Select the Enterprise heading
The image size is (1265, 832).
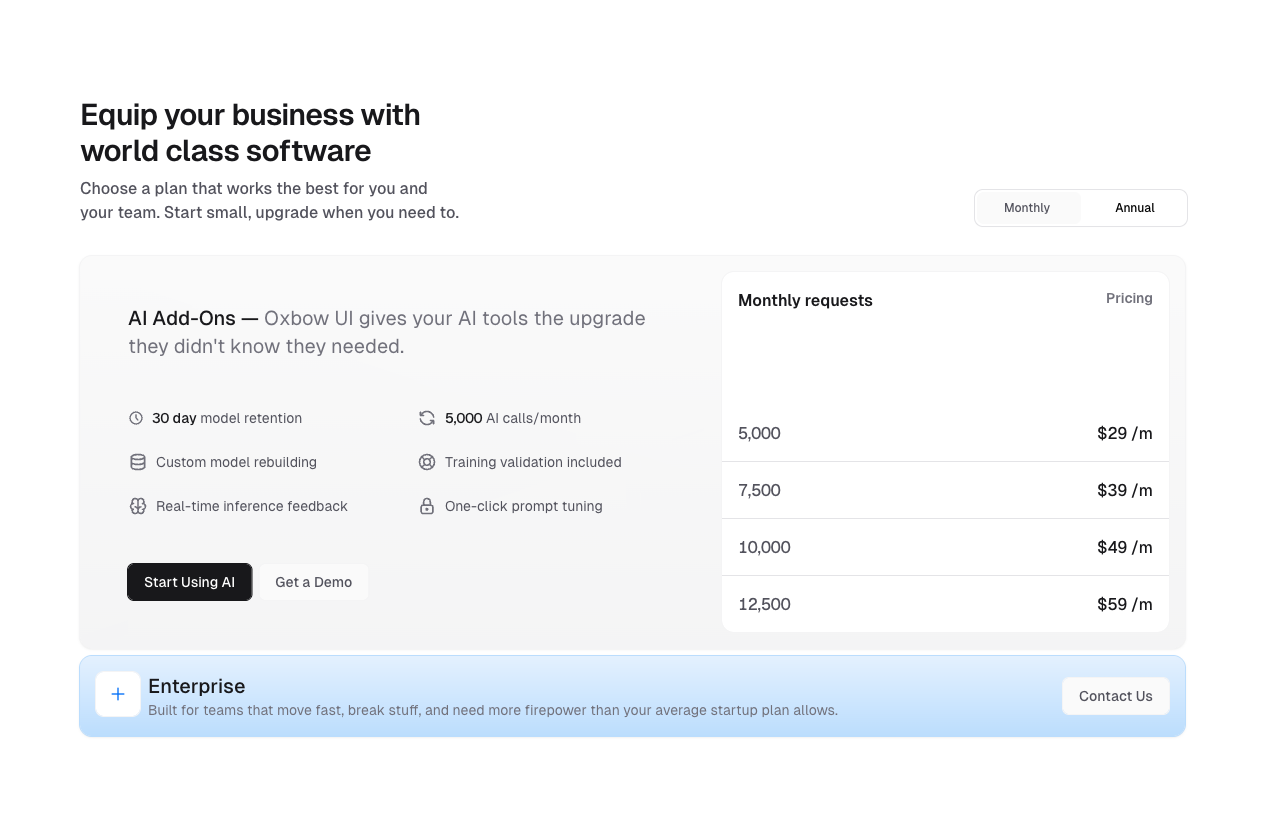(196, 686)
